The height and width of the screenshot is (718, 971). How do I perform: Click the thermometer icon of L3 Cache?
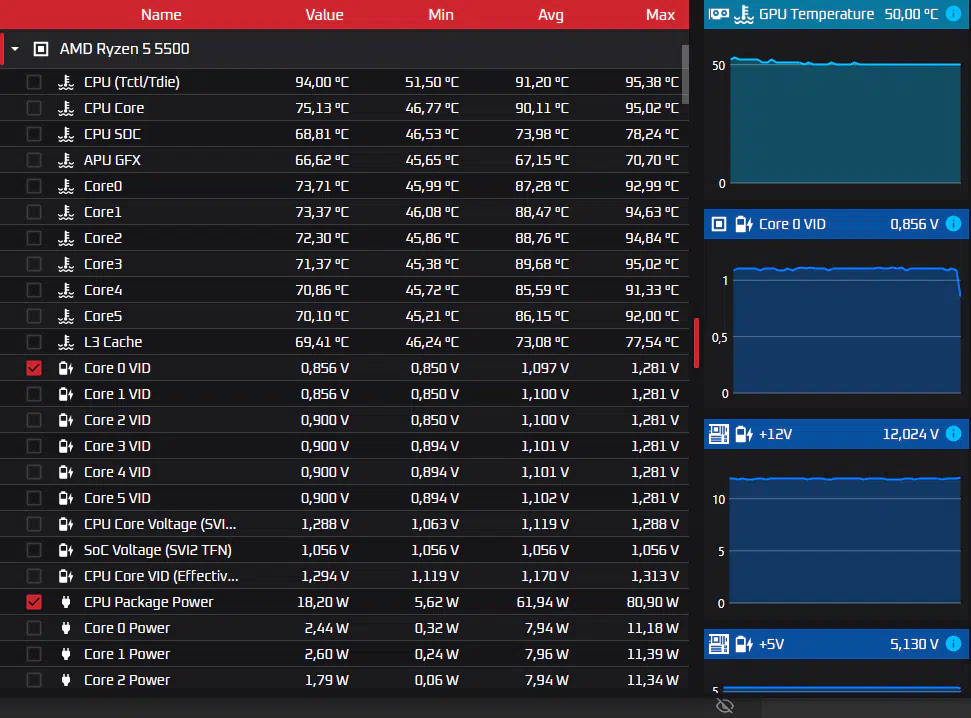tap(66, 342)
